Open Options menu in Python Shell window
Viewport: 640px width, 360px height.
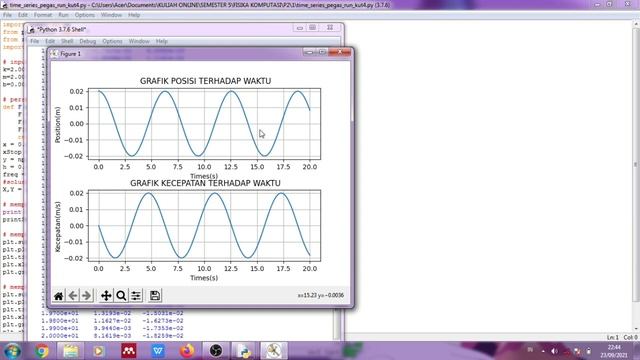[x=112, y=41]
